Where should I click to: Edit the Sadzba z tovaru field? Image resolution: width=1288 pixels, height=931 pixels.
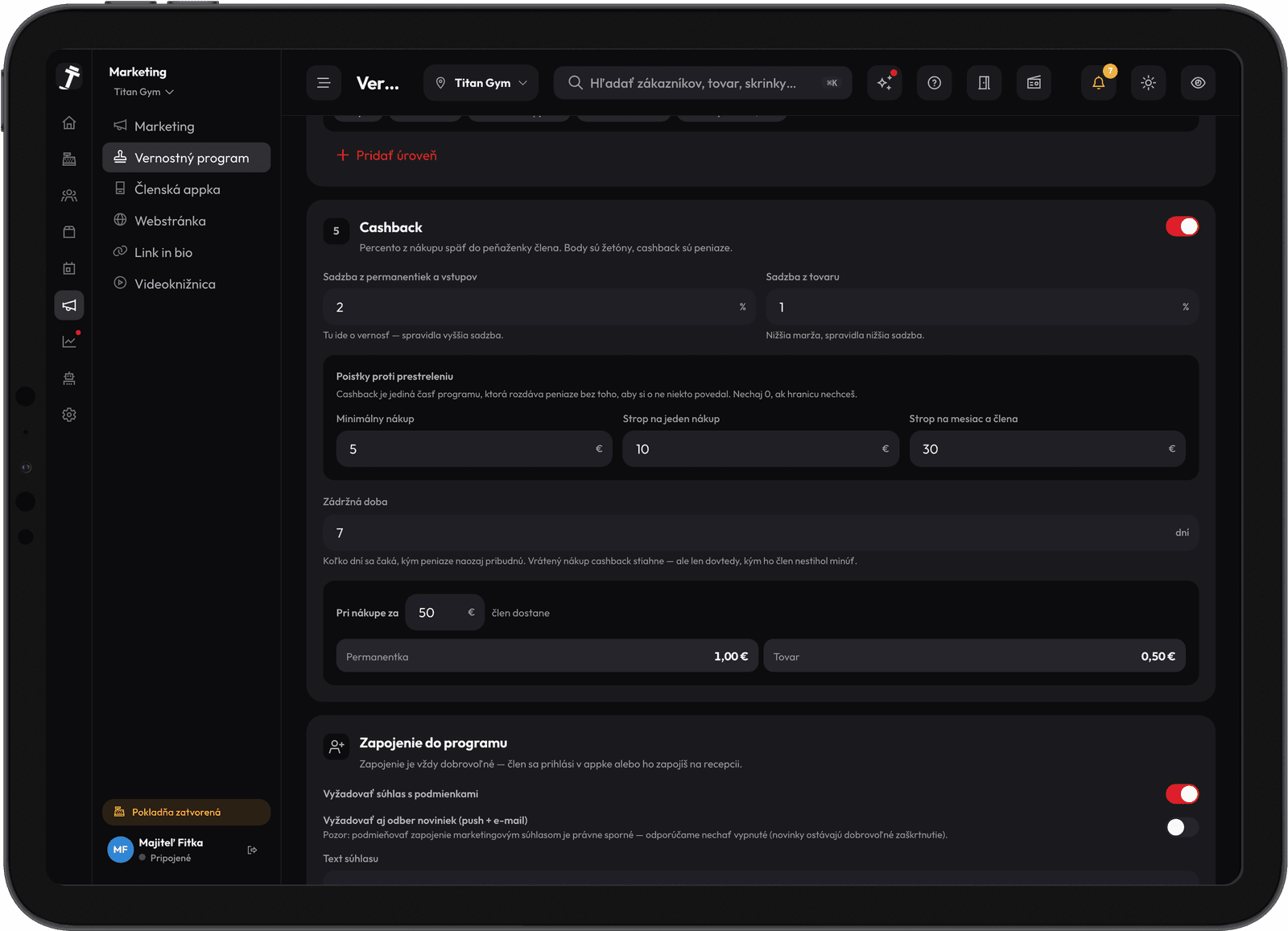click(982, 307)
